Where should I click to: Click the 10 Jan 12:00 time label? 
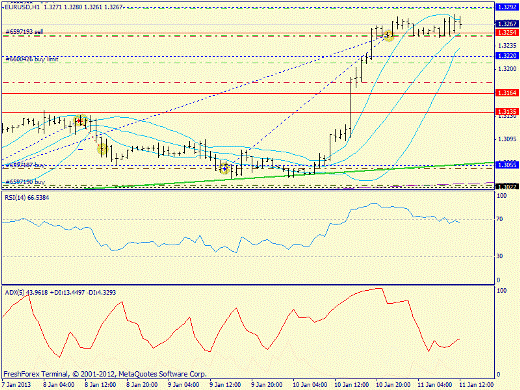(352, 385)
